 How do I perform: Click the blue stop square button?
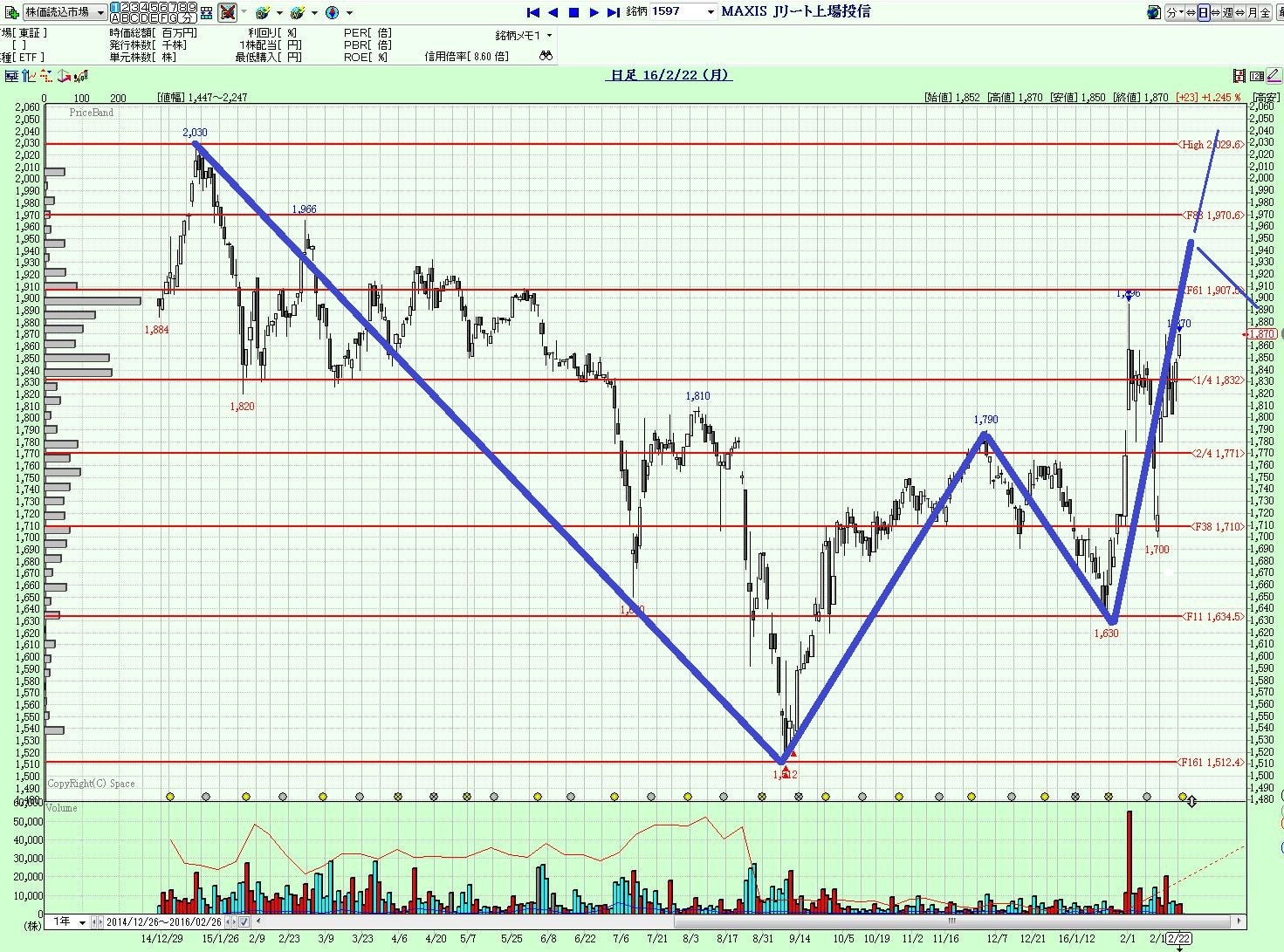(574, 12)
